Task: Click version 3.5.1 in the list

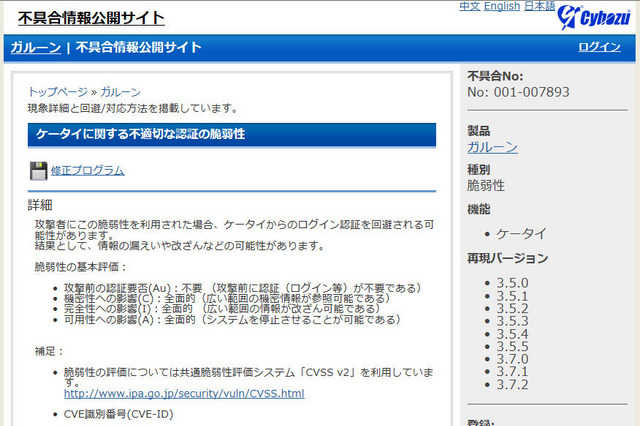Action: coord(512,296)
